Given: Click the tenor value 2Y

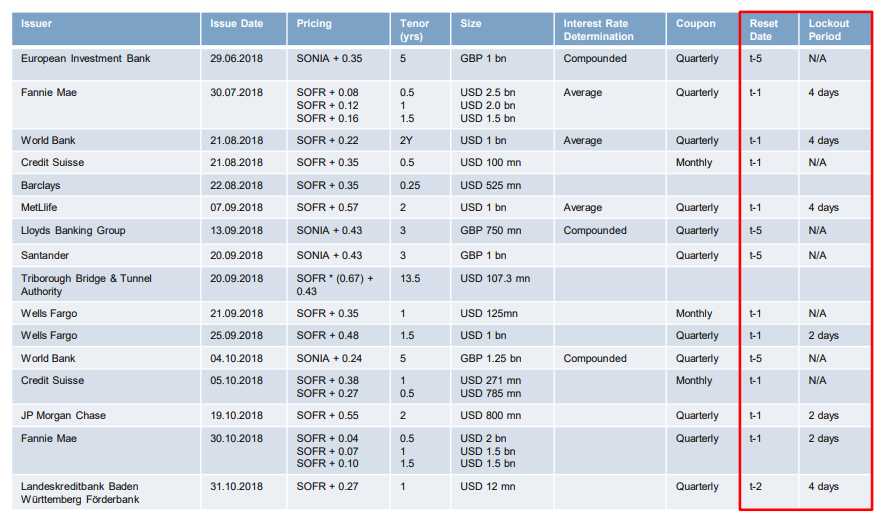Looking at the screenshot, I should pyautogui.click(x=406, y=140).
